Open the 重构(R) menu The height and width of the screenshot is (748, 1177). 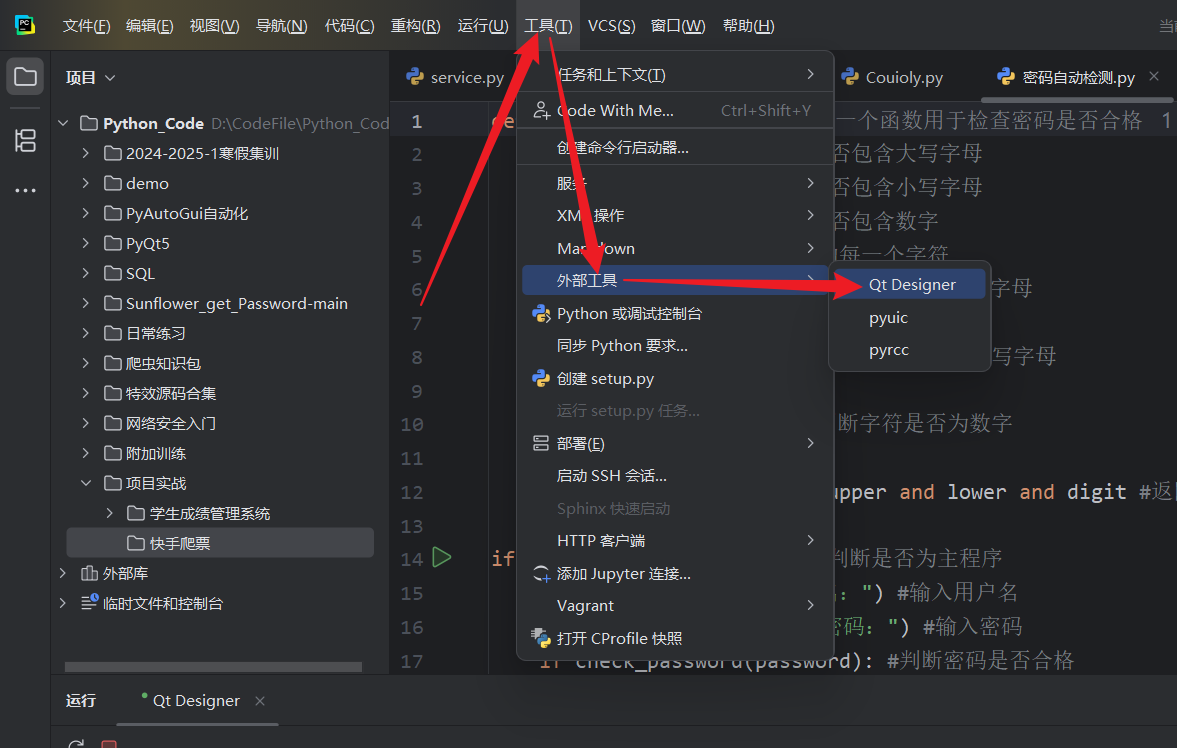point(415,26)
